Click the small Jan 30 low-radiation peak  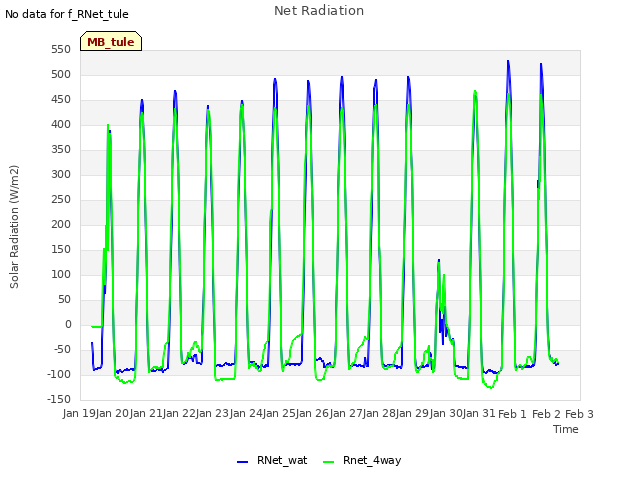439,260
